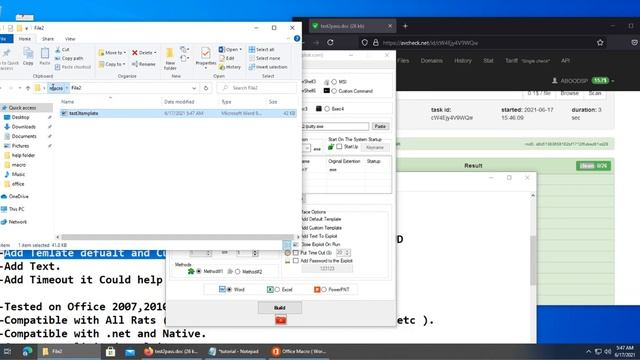This screenshot has height=360, width=640.
Task: Select the Custom Command radio option
Action: (x=334, y=91)
